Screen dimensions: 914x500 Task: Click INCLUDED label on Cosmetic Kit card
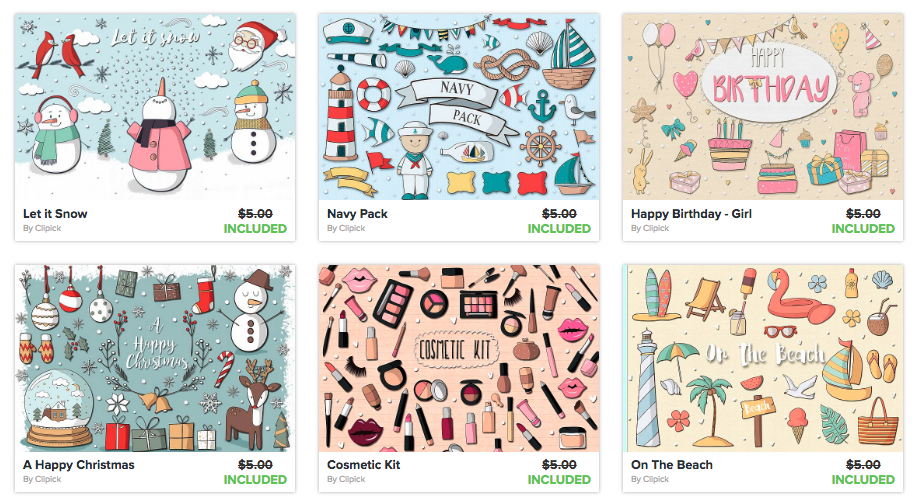tap(559, 480)
